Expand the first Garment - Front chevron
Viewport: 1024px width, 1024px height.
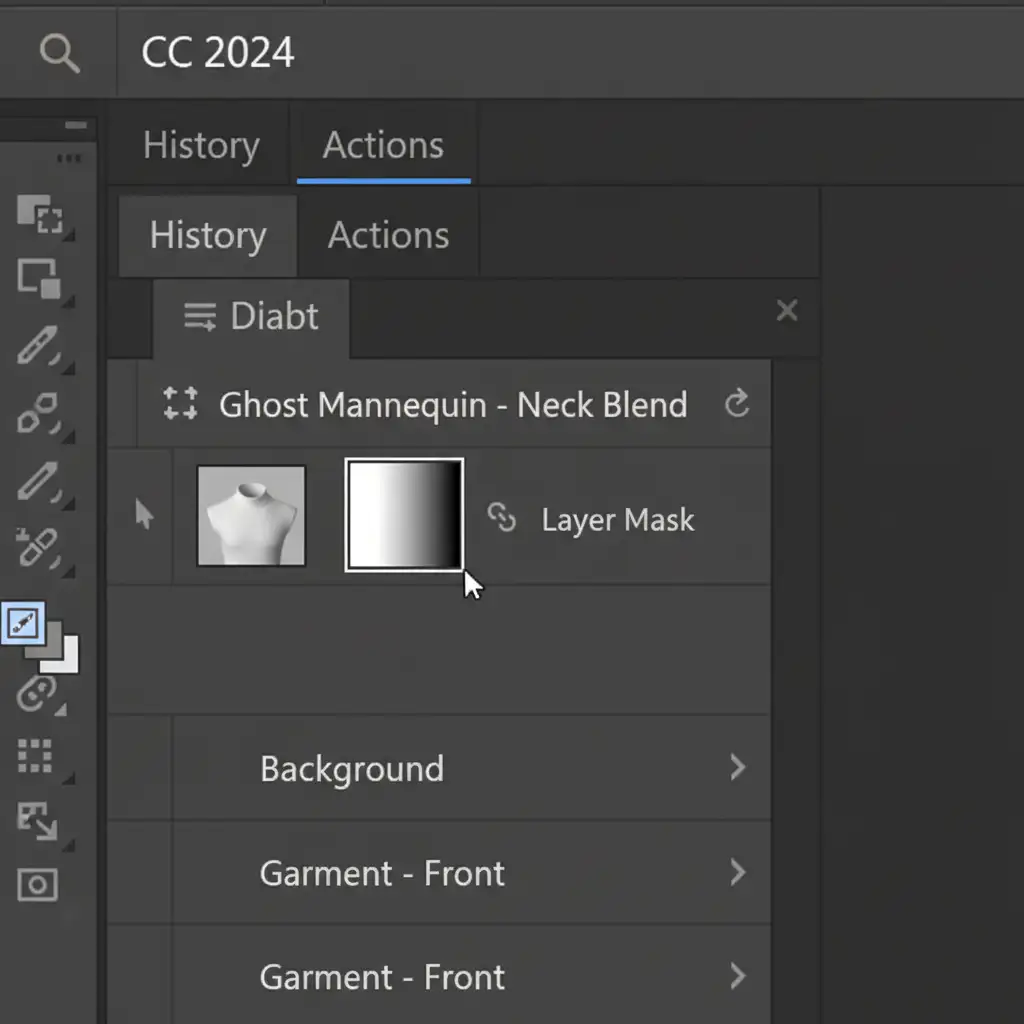click(x=737, y=873)
